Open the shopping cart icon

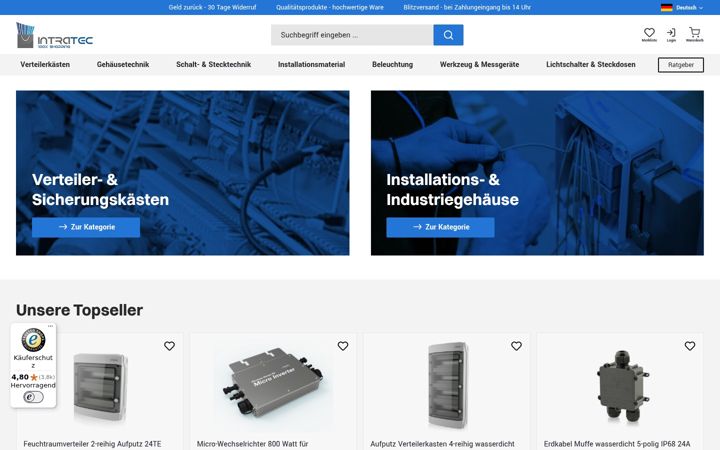(694, 34)
